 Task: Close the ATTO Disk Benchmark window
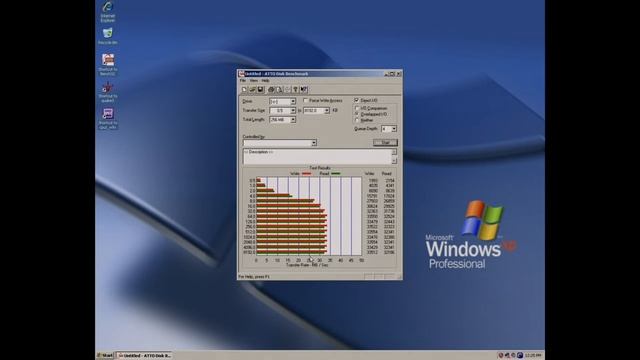(399, 74)
